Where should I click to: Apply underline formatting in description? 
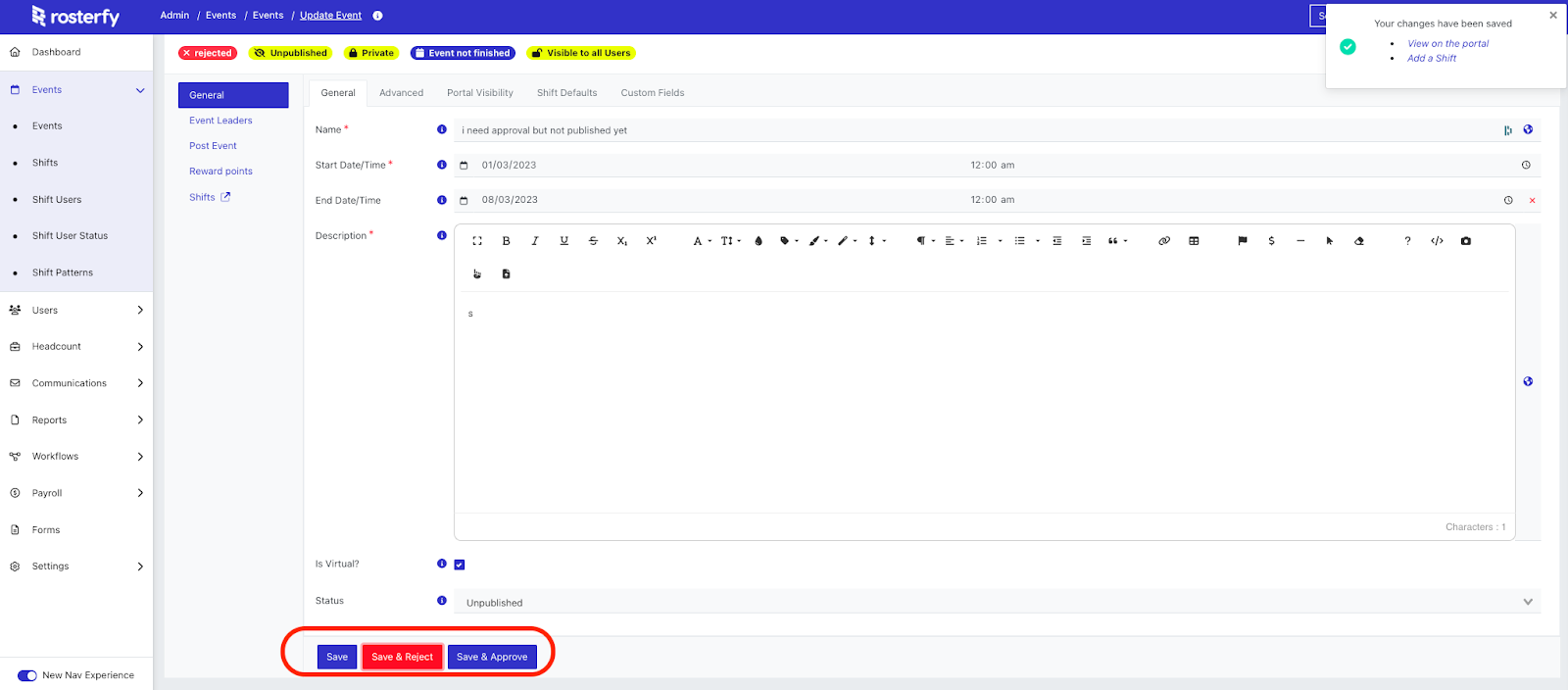(x=563, y=241)
